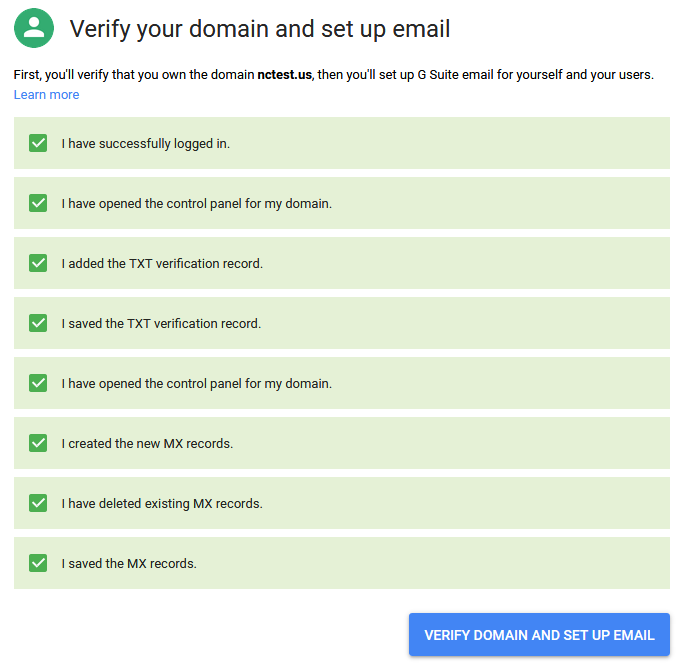Screen dimensions: 681x664
Task: Click the 'I created the new MX records.' label
Action: coord(147,443)
